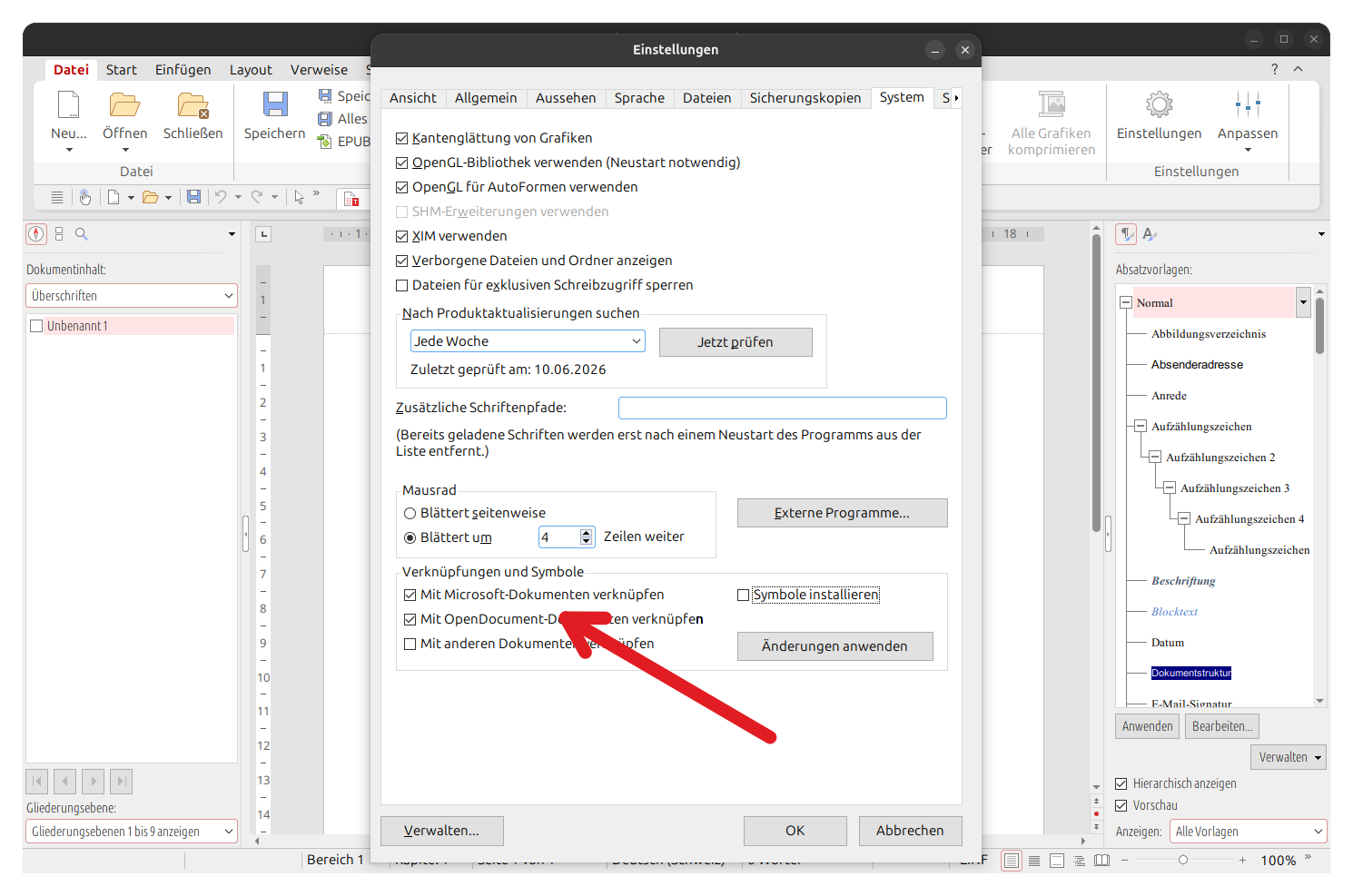Image resolution: width=1353 pixels, height=896 pixels.
Task: Click the redo arrow in quick access toolbar
Action: pyautogui.click(x=257, y=197)
